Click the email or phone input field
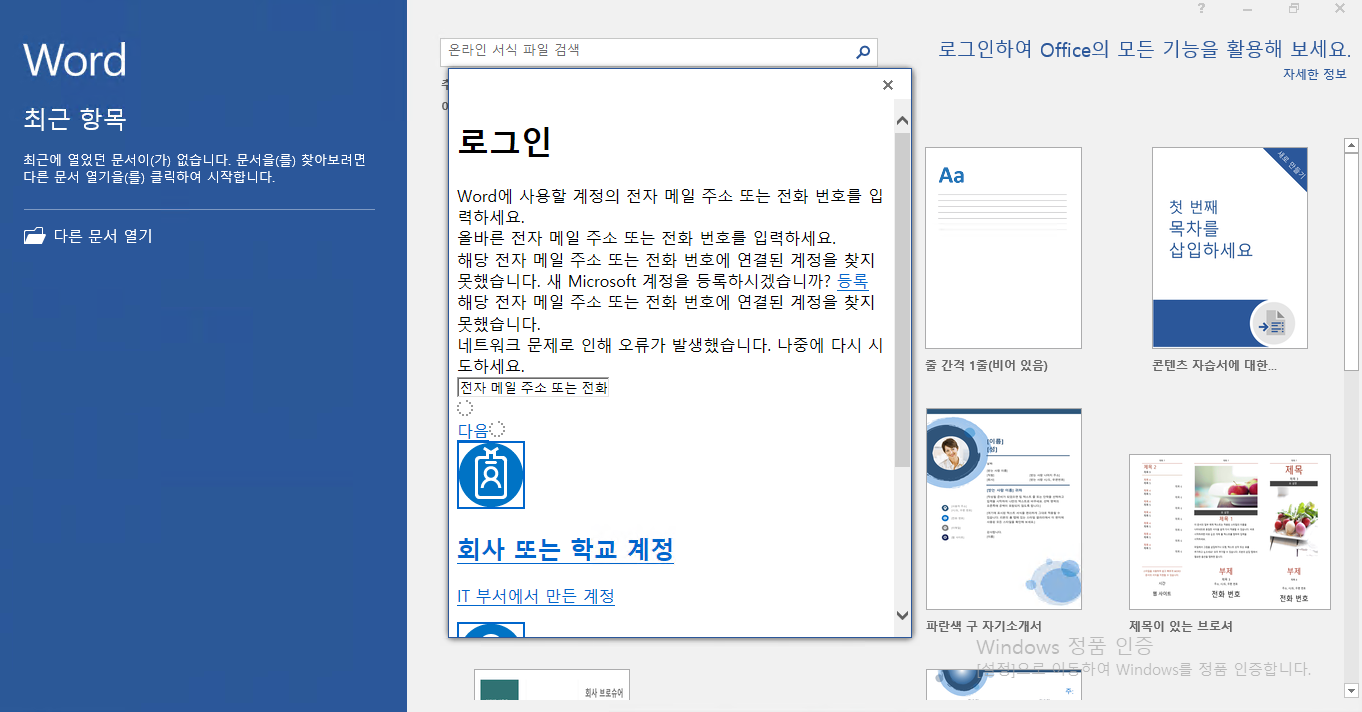Image resolution: width=1362 pixels, height=712 pixels. tap(533, 387)
